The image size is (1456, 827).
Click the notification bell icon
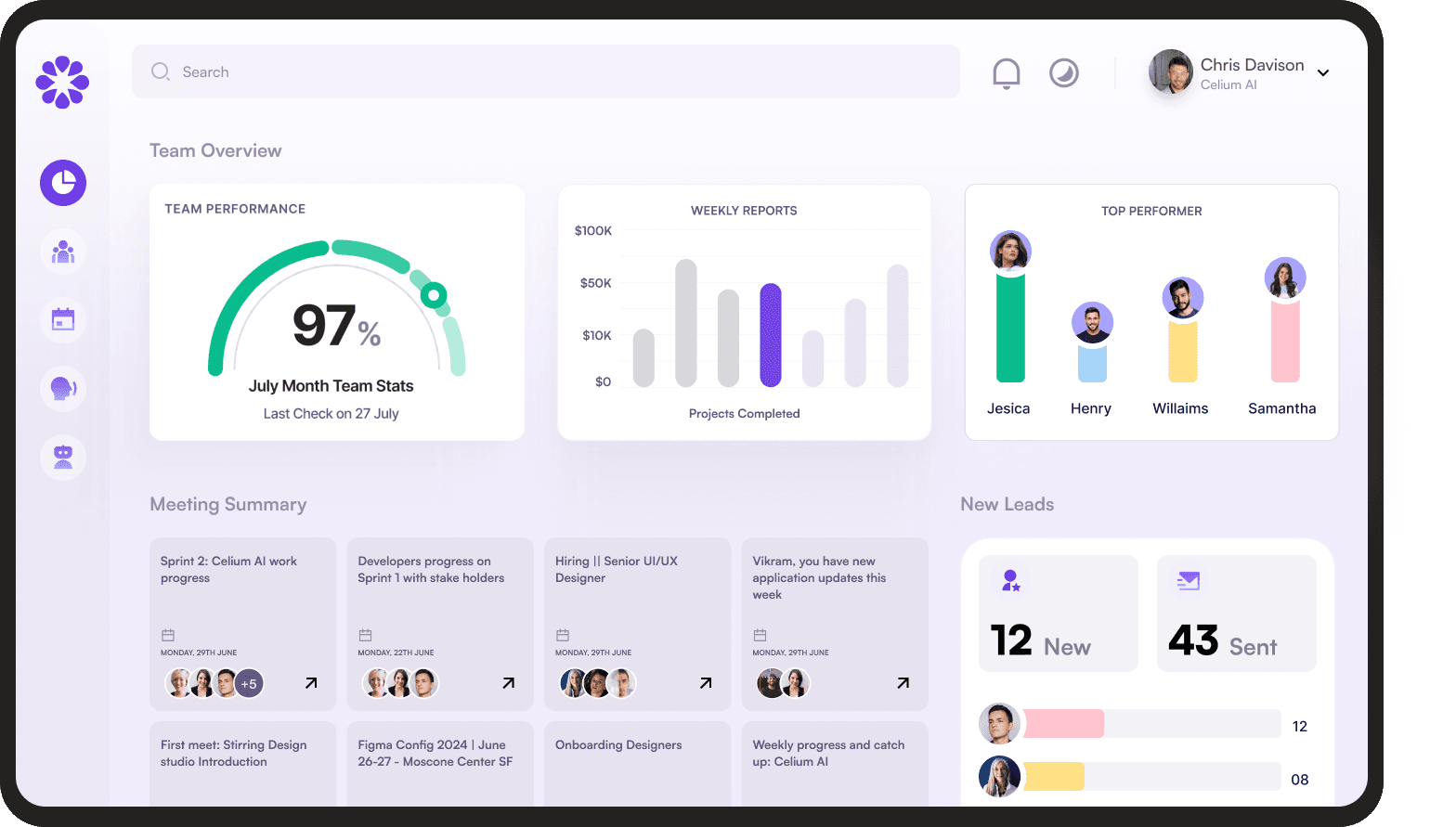coord(1007,73)
